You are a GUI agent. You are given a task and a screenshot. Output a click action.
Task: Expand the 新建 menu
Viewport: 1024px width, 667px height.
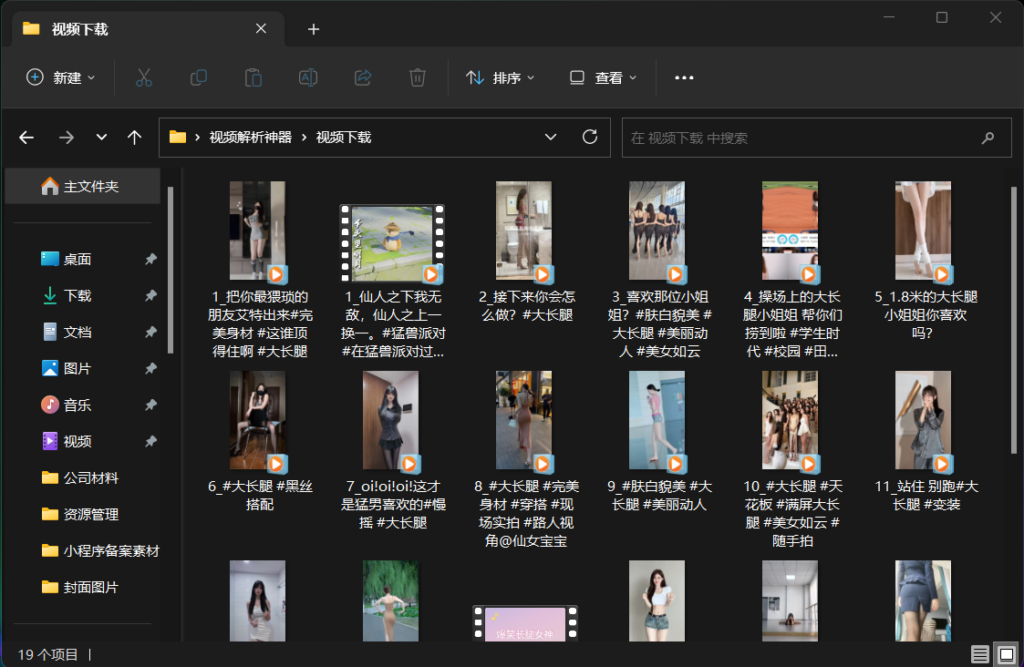(60, 77)
